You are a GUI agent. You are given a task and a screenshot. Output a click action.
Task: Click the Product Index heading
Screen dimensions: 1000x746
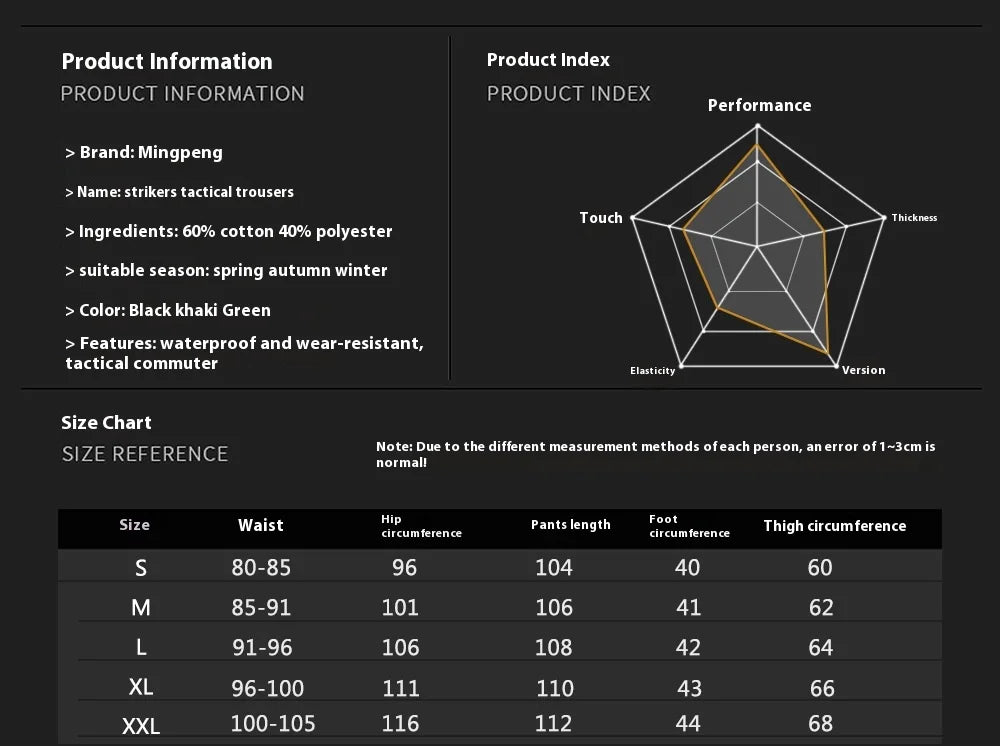[x=548, y=60]
